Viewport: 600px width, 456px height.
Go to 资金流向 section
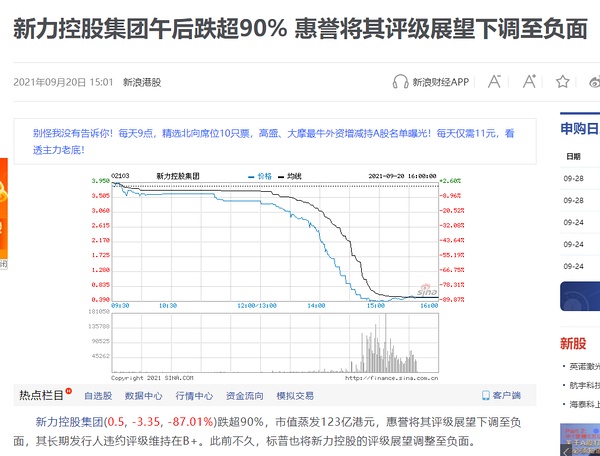tap(244, 396)
